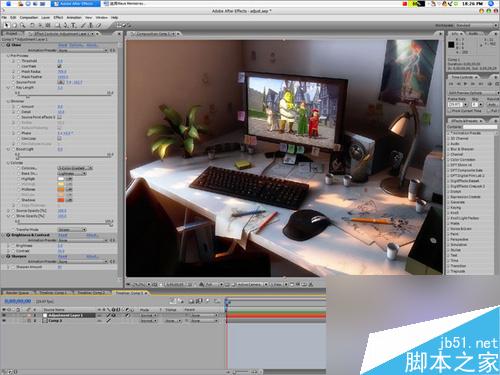
Task: Open Shine Animation Presets dropdown
Action: 83,50
